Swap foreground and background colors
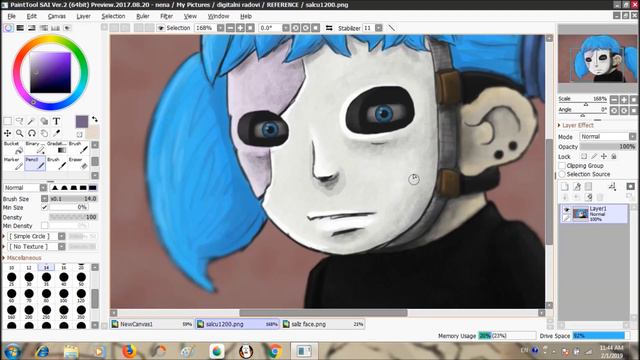 coord(95,119)
